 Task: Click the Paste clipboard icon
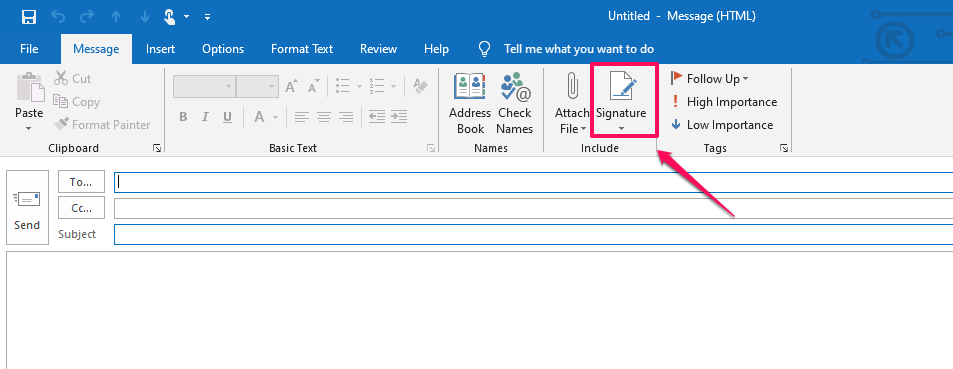tap(29, 88)
